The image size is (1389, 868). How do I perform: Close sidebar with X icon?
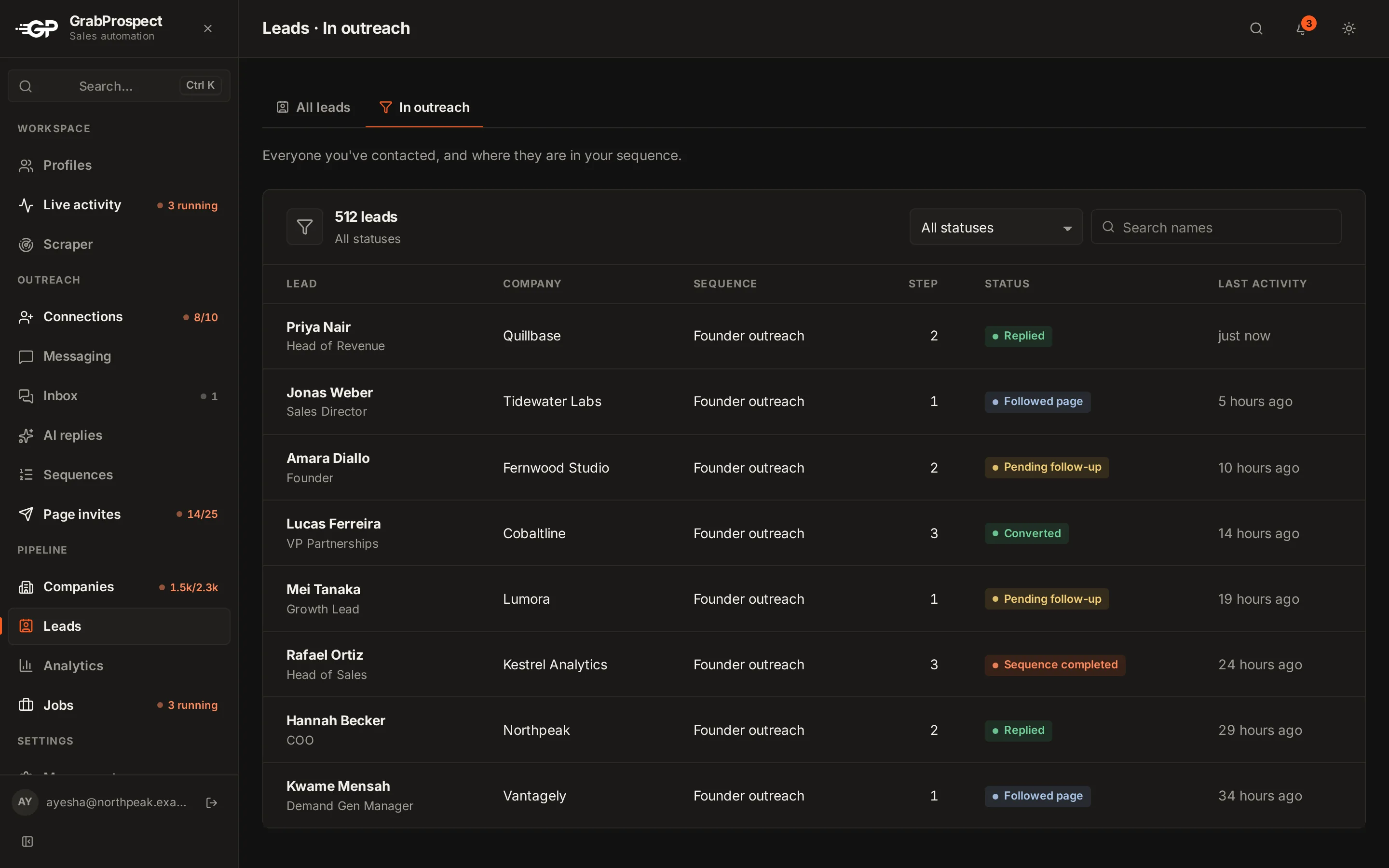coord(208,29)
